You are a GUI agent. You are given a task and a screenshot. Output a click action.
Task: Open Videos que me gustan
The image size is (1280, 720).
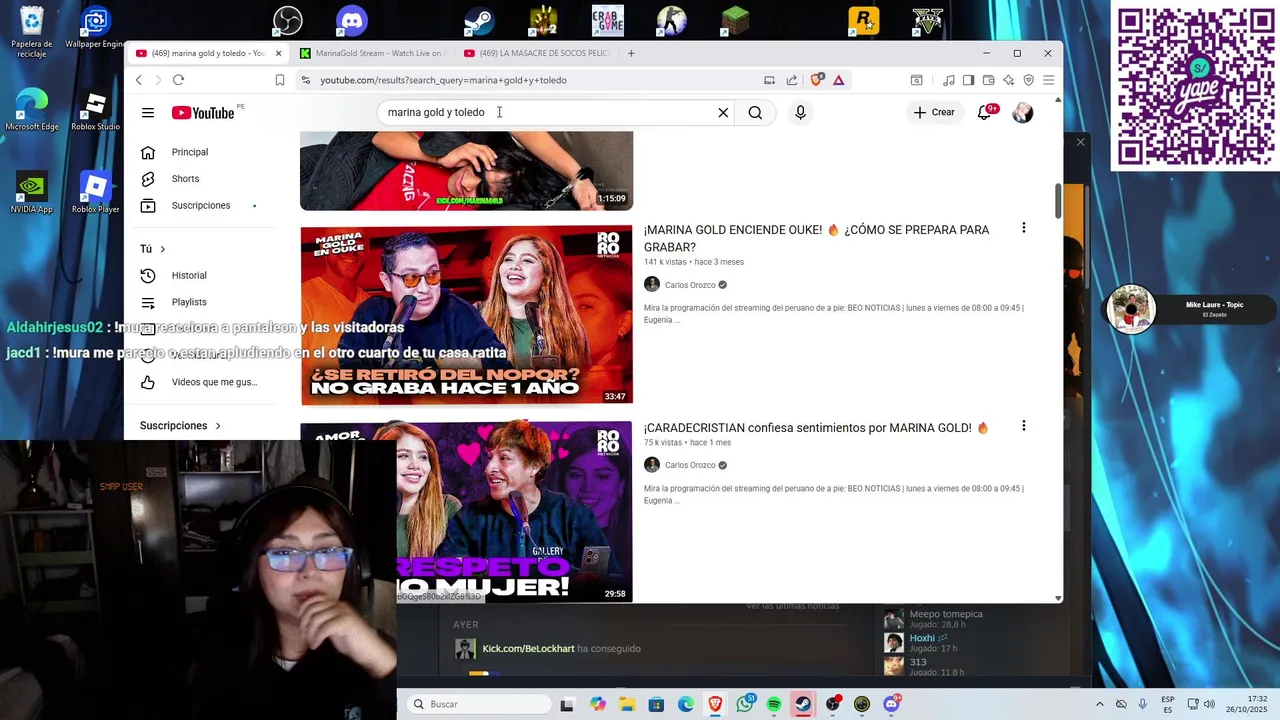[214, 382]
